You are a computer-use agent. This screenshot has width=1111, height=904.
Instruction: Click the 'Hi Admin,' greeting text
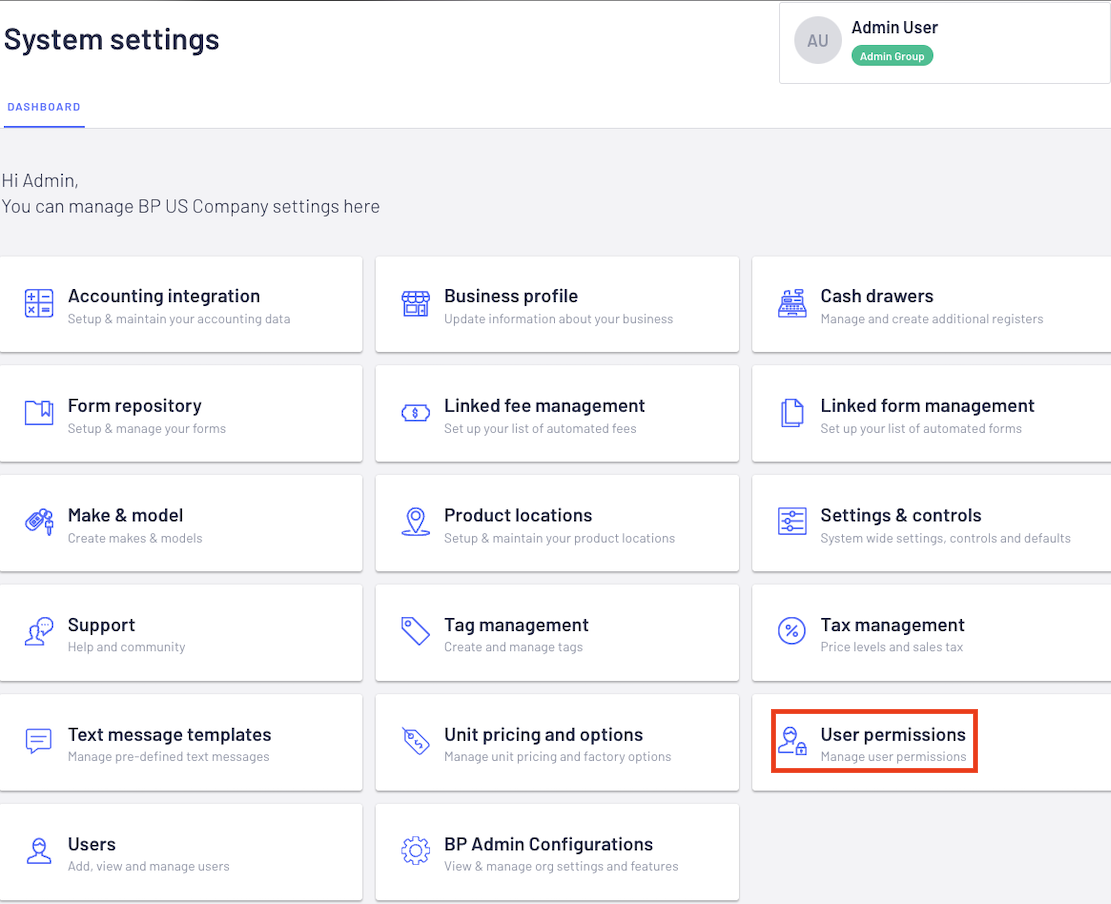click(x=40, y=181)
